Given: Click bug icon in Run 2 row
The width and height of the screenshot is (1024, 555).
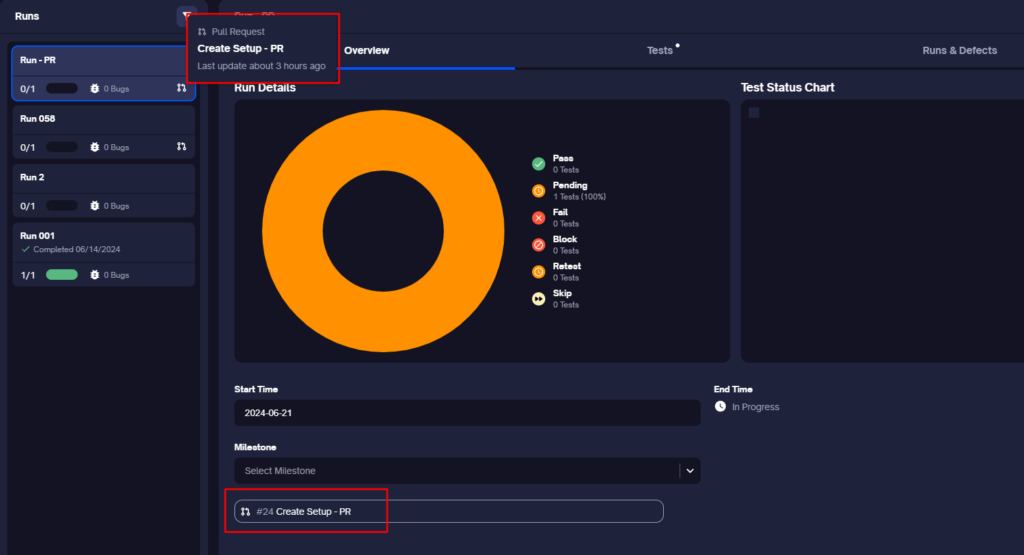Looking at the screenshot, I should [95, 206].
